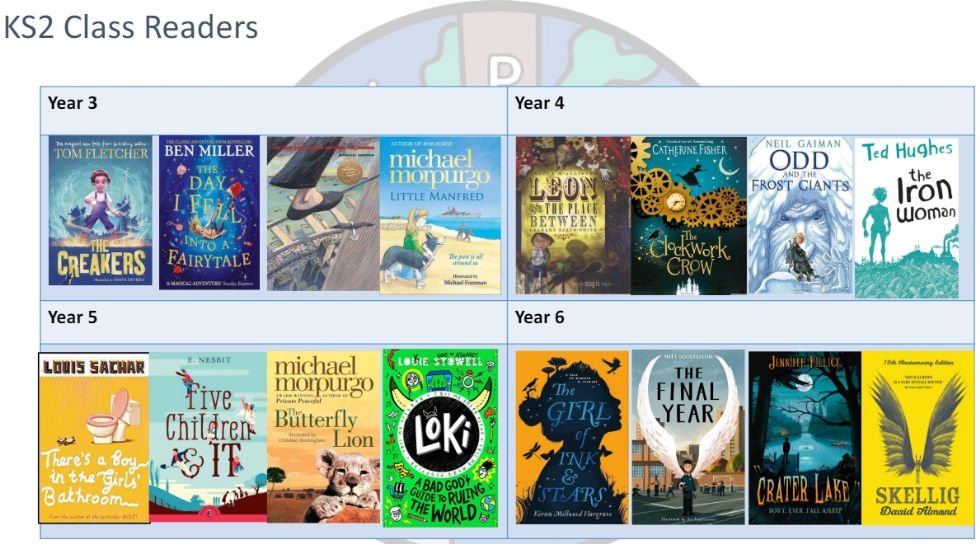Viewport: 980px width, 544px height.
Task: Open the Five Children and It cover
Action: click(x=208, y=436)
